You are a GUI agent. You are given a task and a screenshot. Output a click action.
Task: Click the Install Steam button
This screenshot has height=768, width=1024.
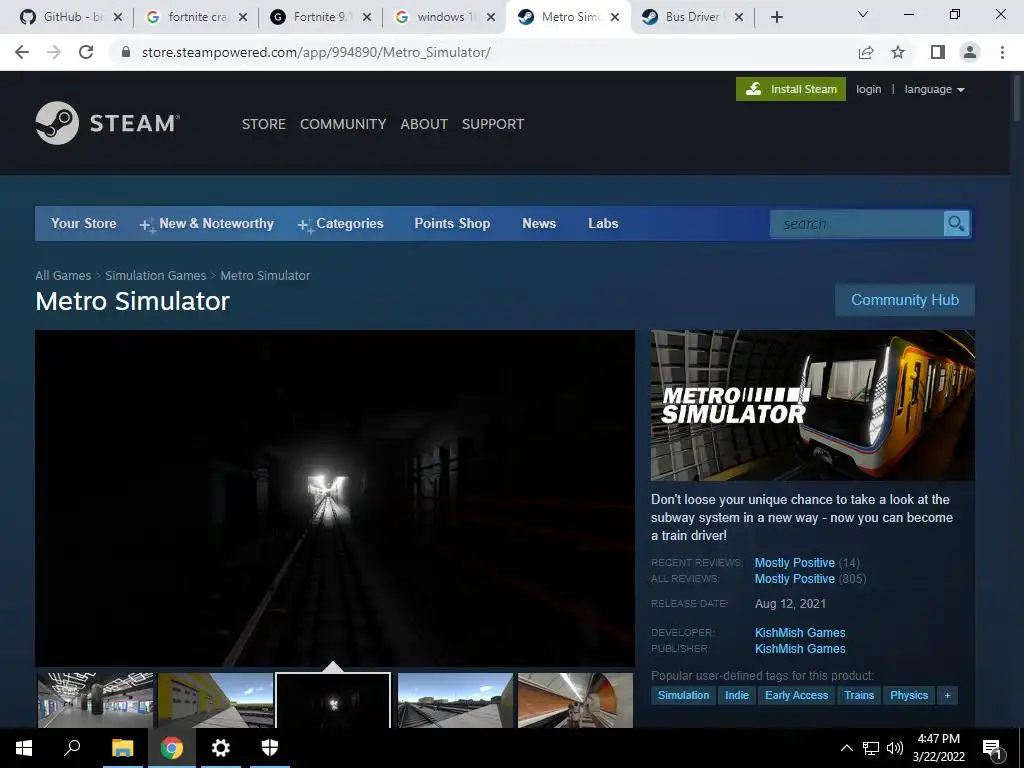click(791, 89)
